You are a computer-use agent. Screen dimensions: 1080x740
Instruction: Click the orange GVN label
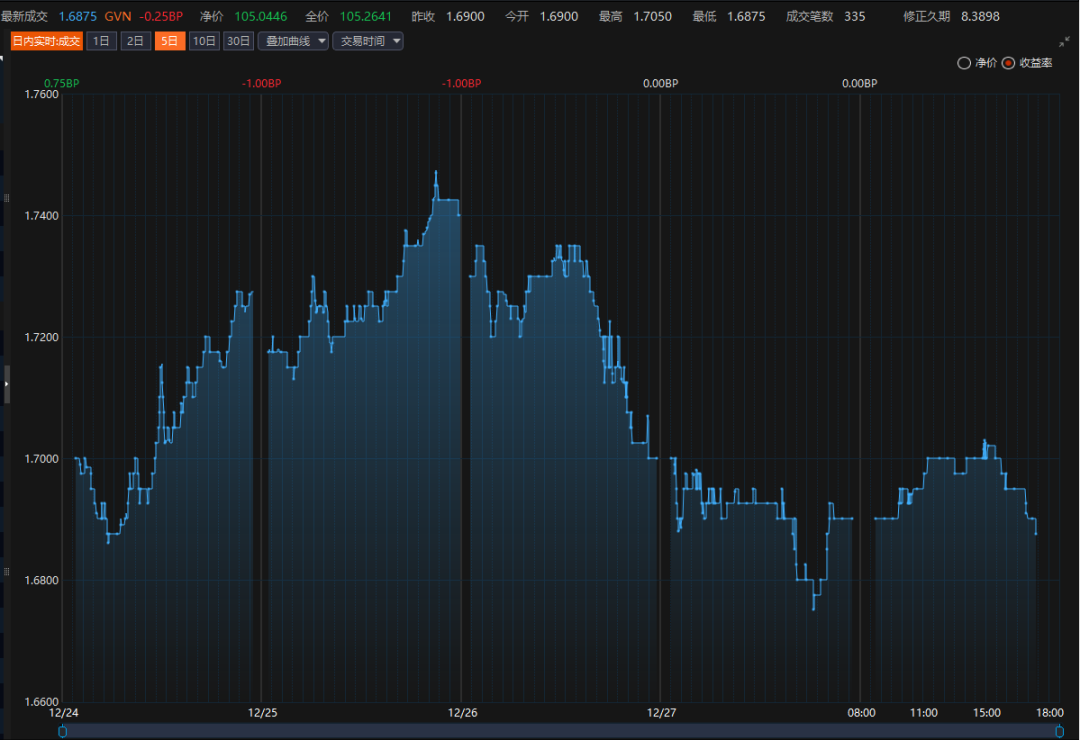118,16
